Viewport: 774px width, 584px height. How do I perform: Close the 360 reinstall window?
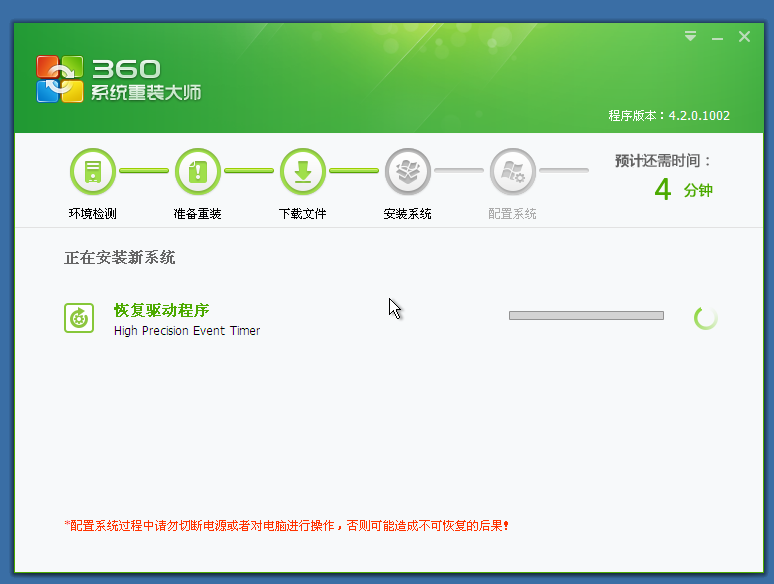coord(744,37)
